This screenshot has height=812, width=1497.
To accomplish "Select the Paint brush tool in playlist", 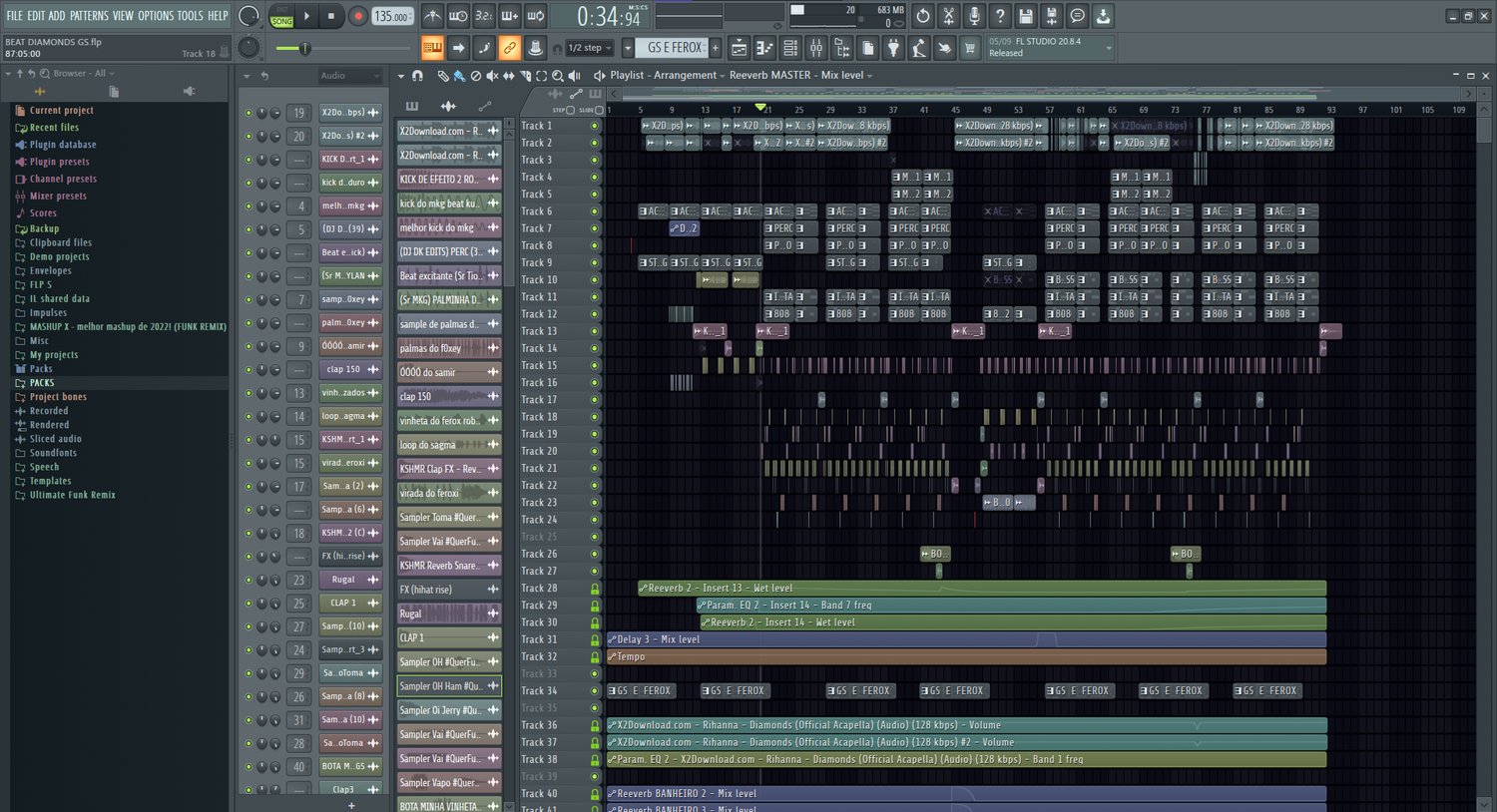I will click(459, 76).
